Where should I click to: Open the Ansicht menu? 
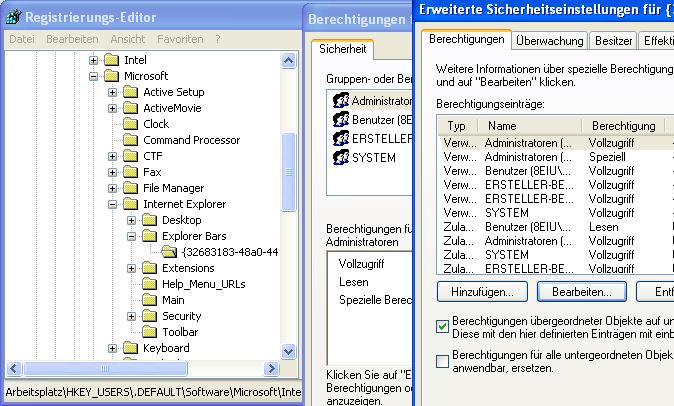tap(128, 39)
